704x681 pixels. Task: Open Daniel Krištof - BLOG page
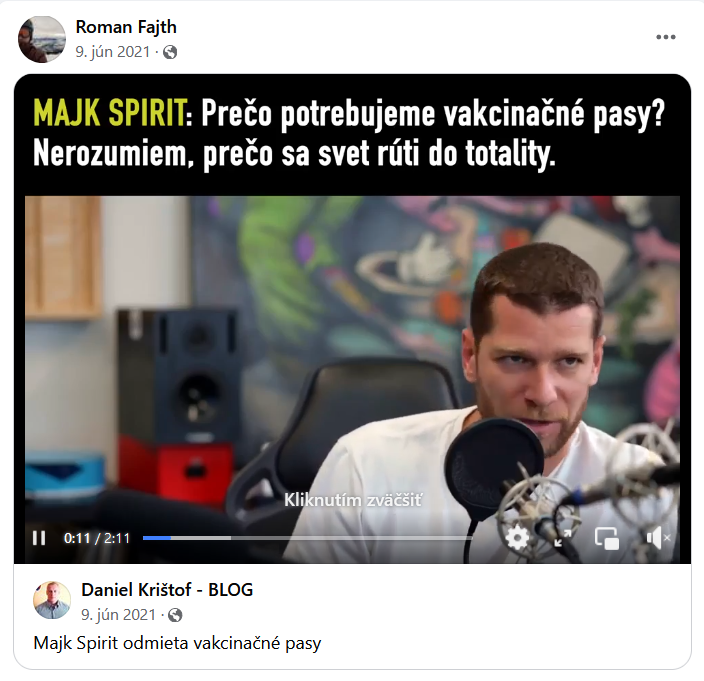167,589
